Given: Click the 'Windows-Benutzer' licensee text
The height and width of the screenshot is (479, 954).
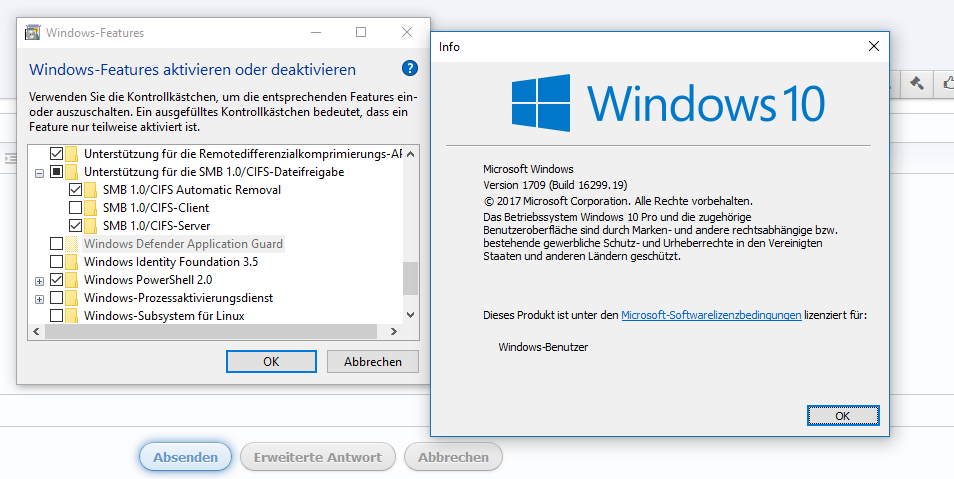Looking at the screenshot, I should [543, 347].
